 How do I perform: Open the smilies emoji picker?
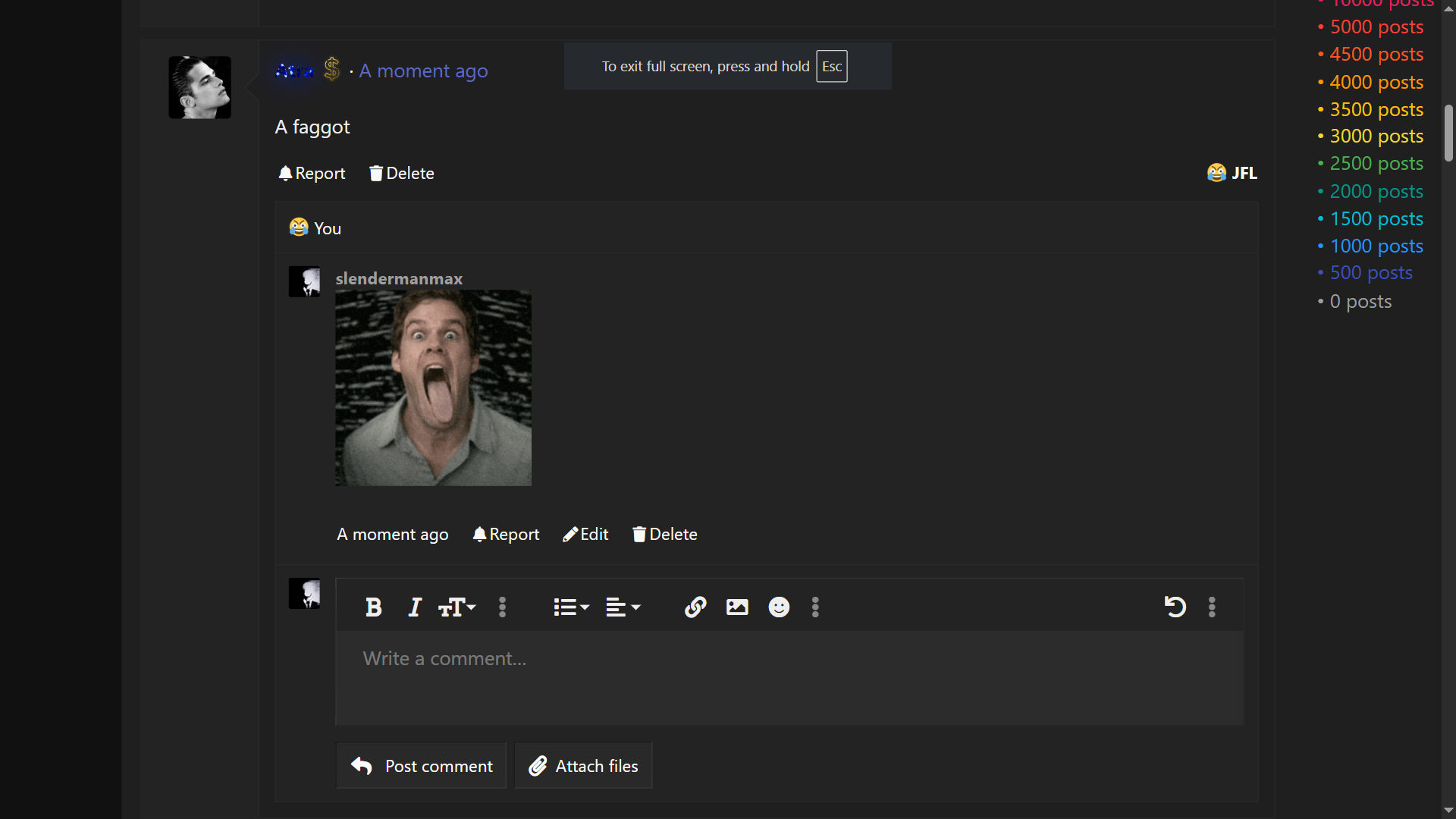779,607
